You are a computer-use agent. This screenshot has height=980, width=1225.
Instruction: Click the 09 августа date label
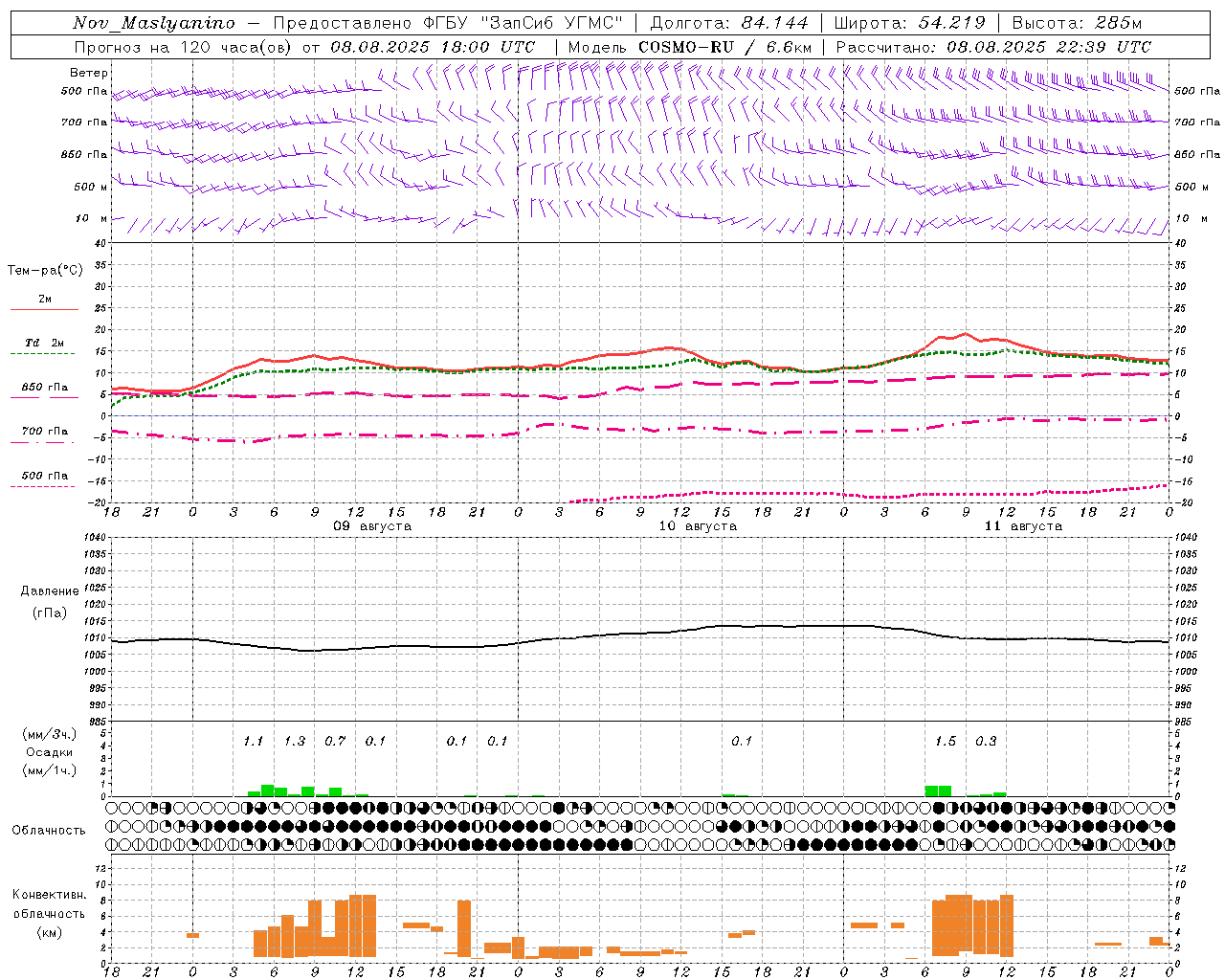click(372, 526)
